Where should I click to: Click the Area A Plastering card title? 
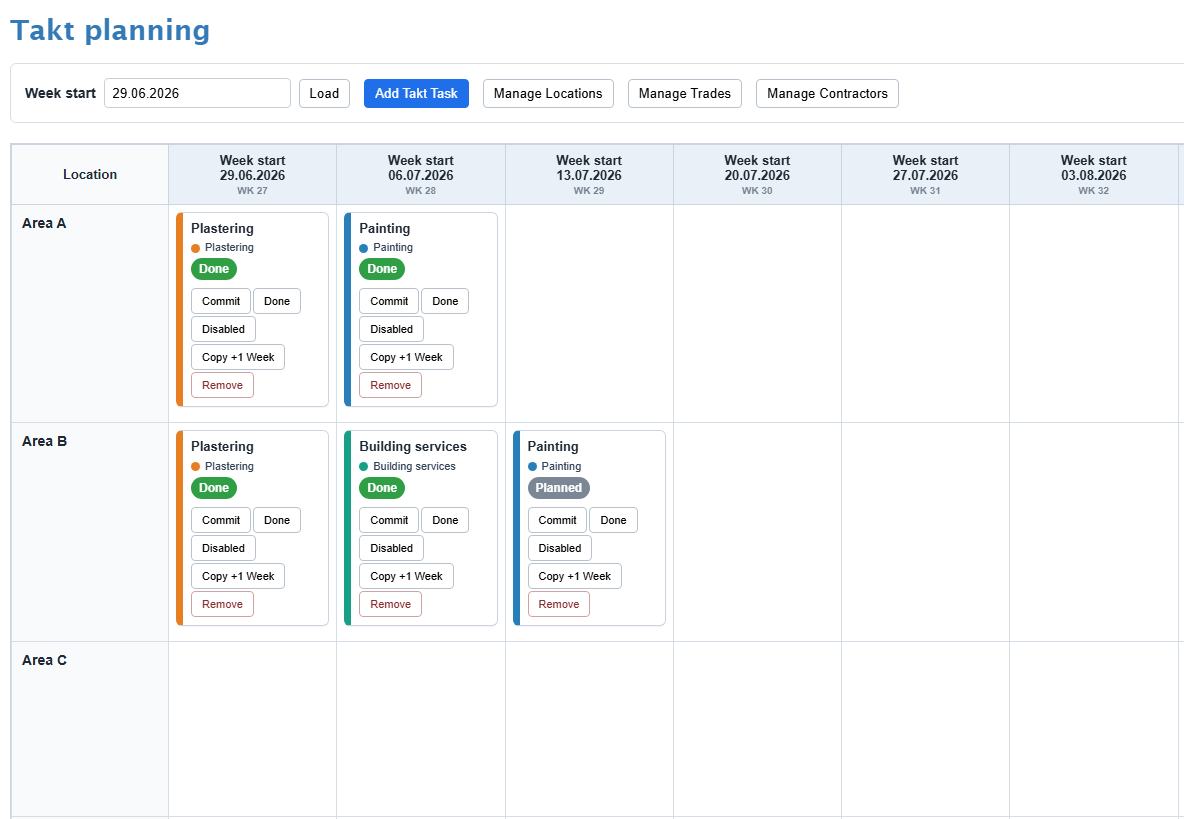pos(222,228)
